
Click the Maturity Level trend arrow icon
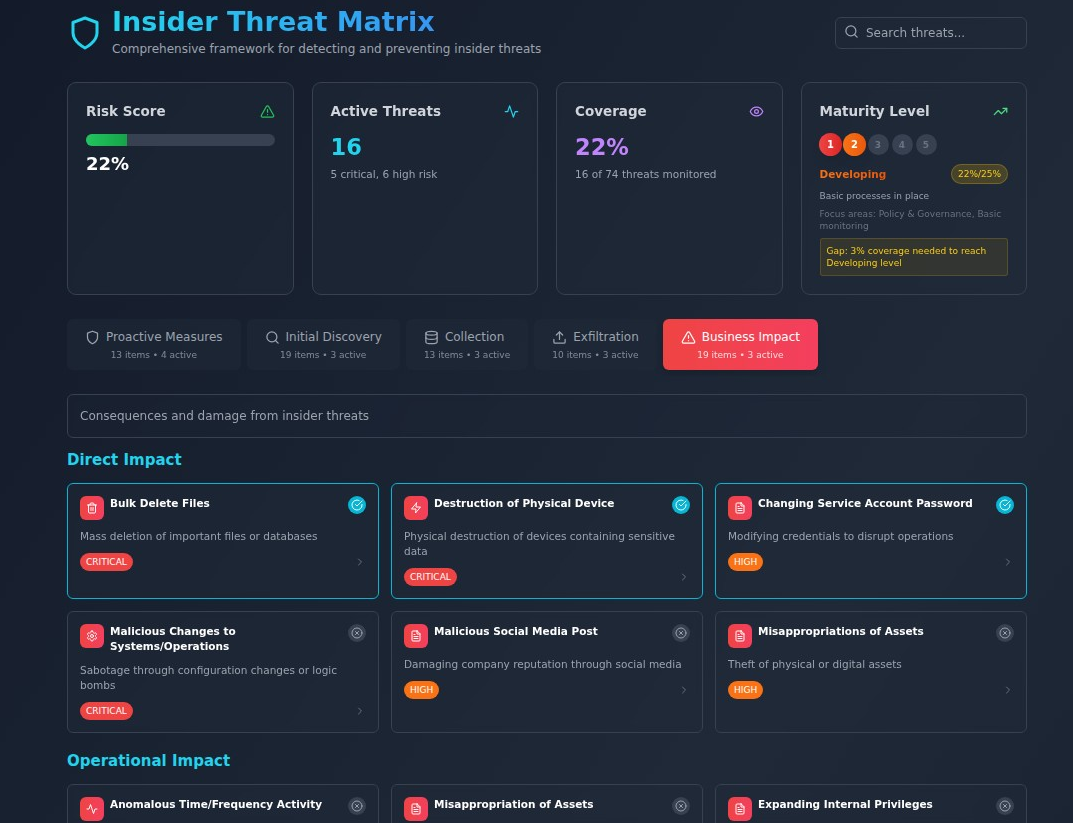pos(1000,112)
